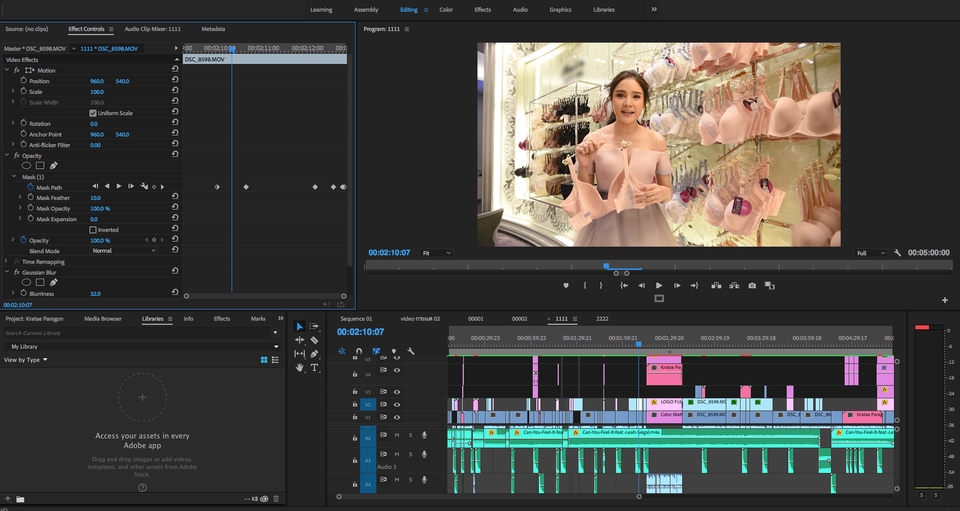Click the Search Current Library field

coord(138,333)
